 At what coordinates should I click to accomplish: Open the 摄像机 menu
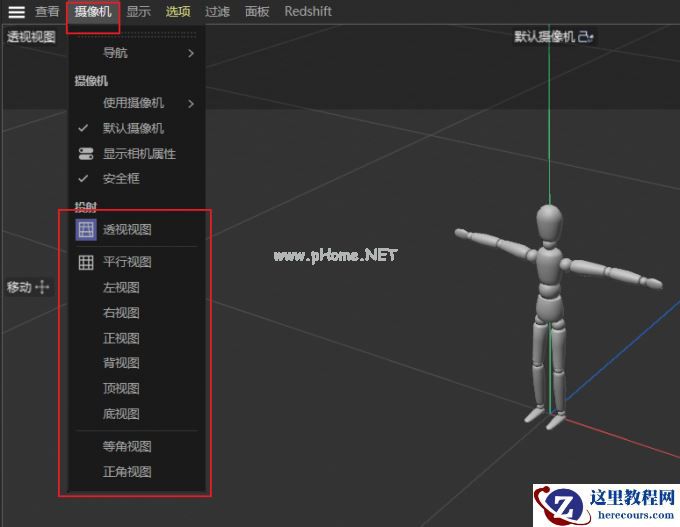click(x=93, y=11)
